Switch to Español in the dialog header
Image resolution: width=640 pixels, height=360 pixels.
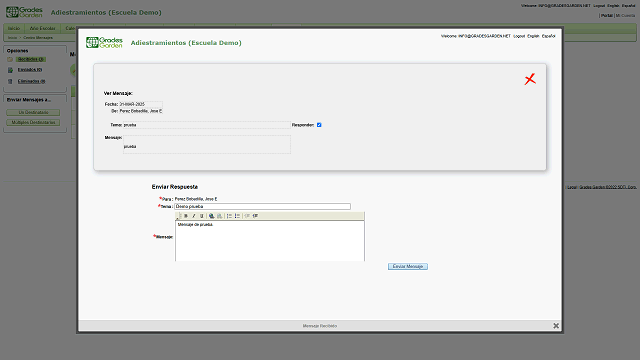(x=549, y=36)
